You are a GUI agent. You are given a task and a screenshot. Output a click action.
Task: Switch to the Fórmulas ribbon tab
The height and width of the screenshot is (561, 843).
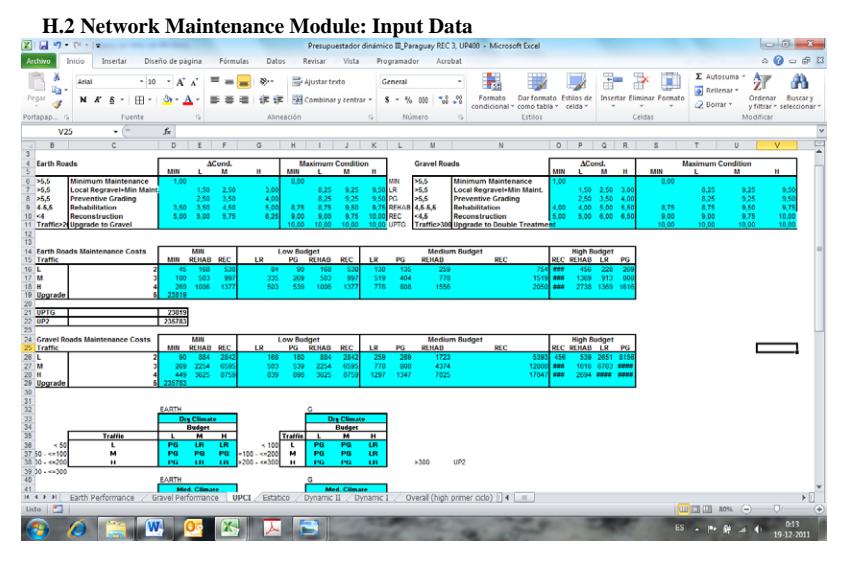tap(234, 61)
